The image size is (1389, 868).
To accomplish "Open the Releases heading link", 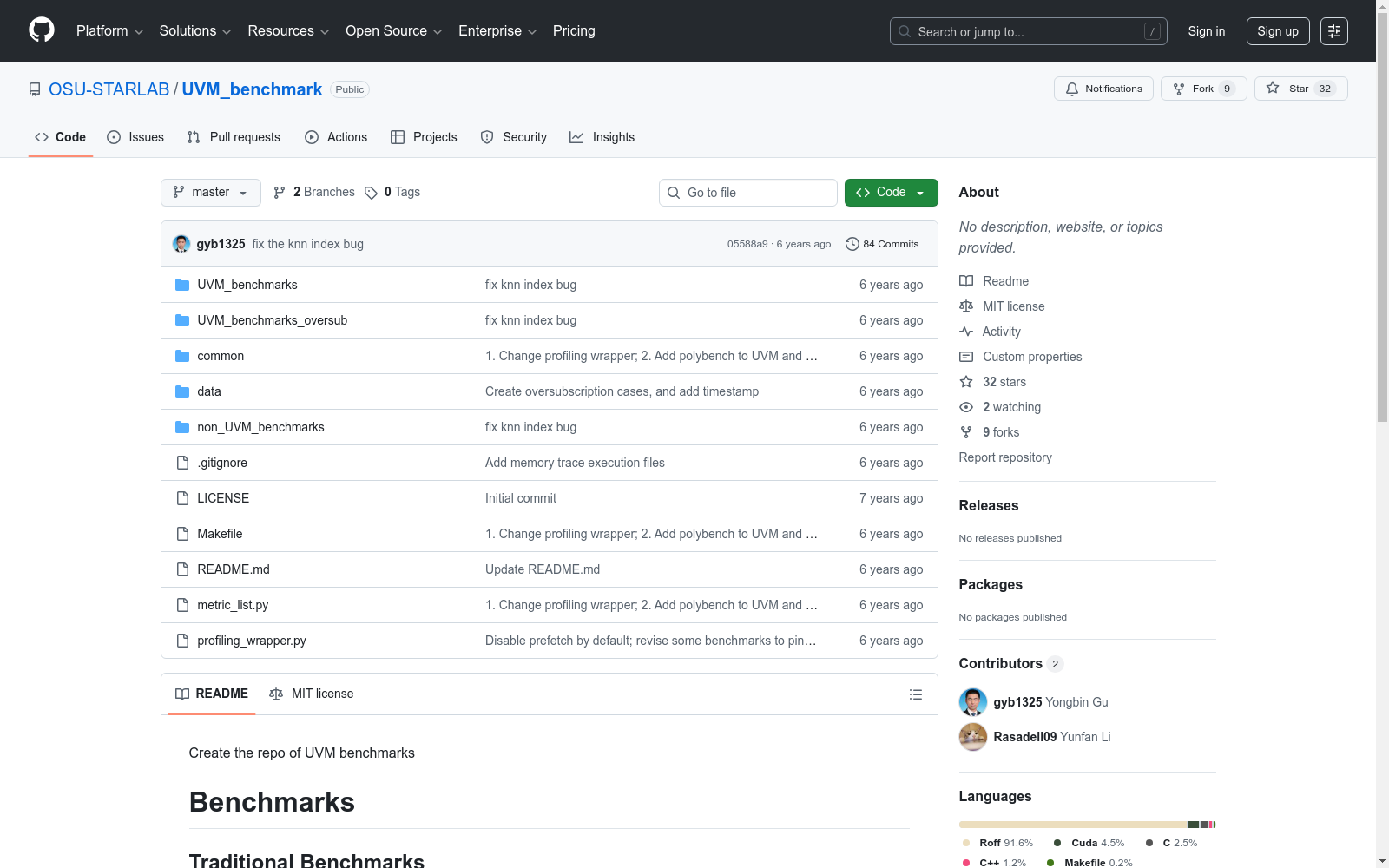I will [989, 505].
